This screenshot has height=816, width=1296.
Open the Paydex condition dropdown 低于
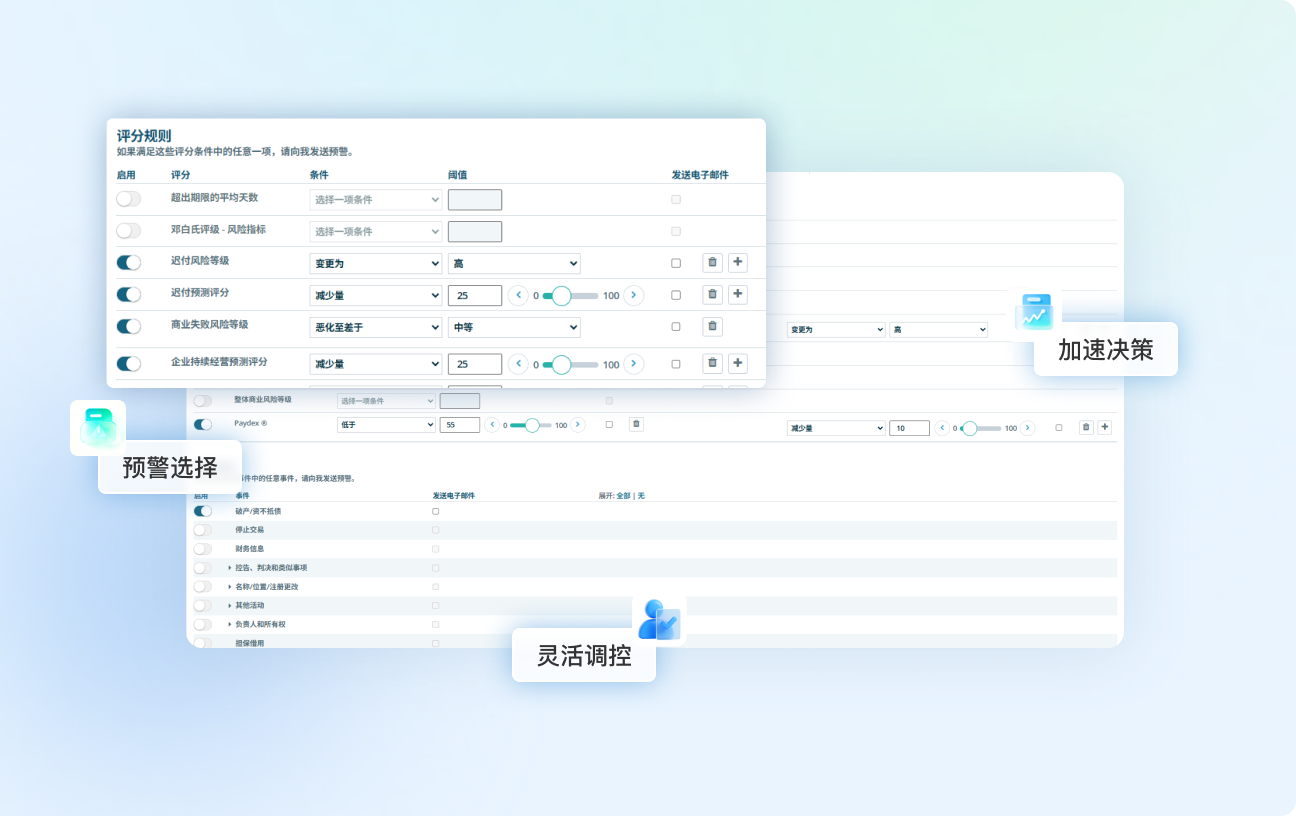click(386, 425)
